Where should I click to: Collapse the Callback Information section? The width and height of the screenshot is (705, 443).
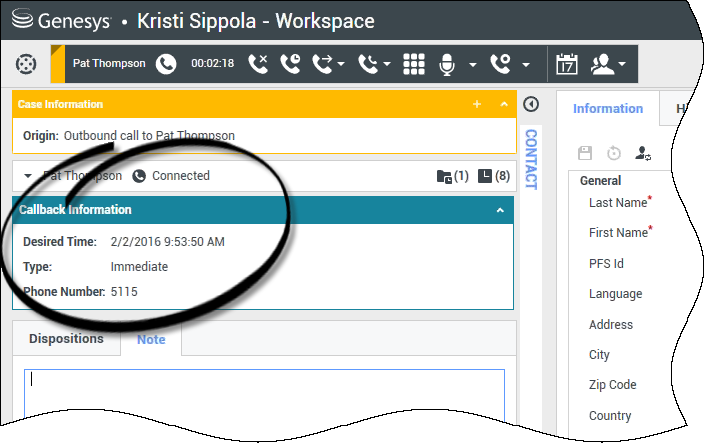click(500, 210)
